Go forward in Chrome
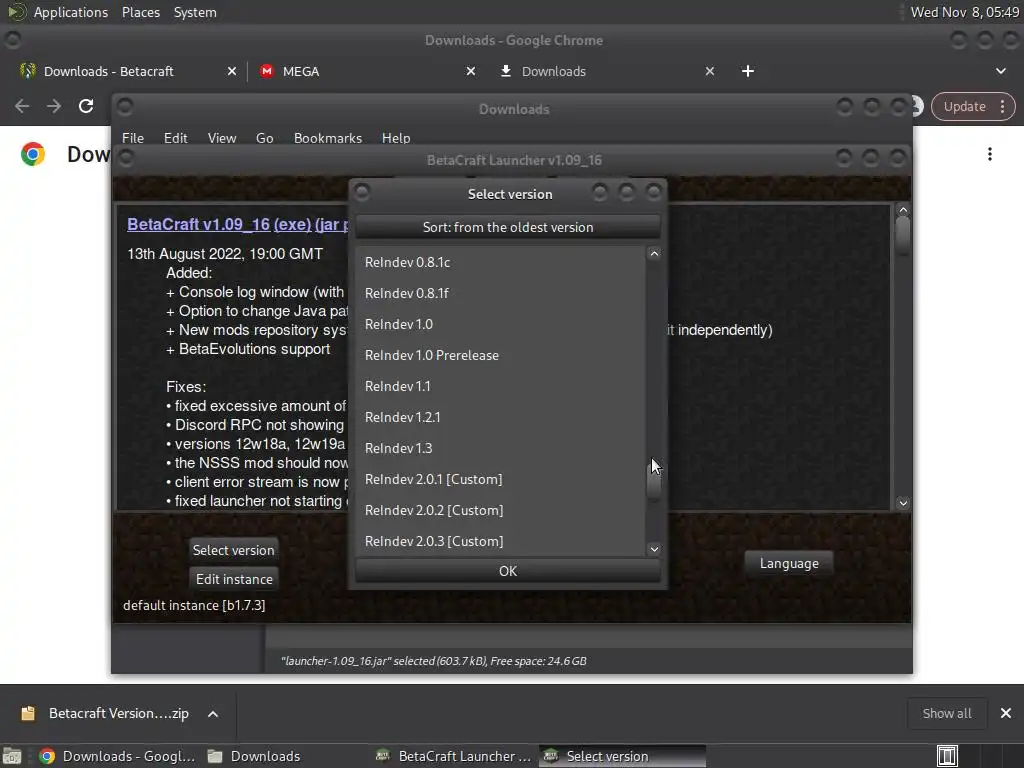Screen dimensions: 1024x768 click(x=54, y=106)
